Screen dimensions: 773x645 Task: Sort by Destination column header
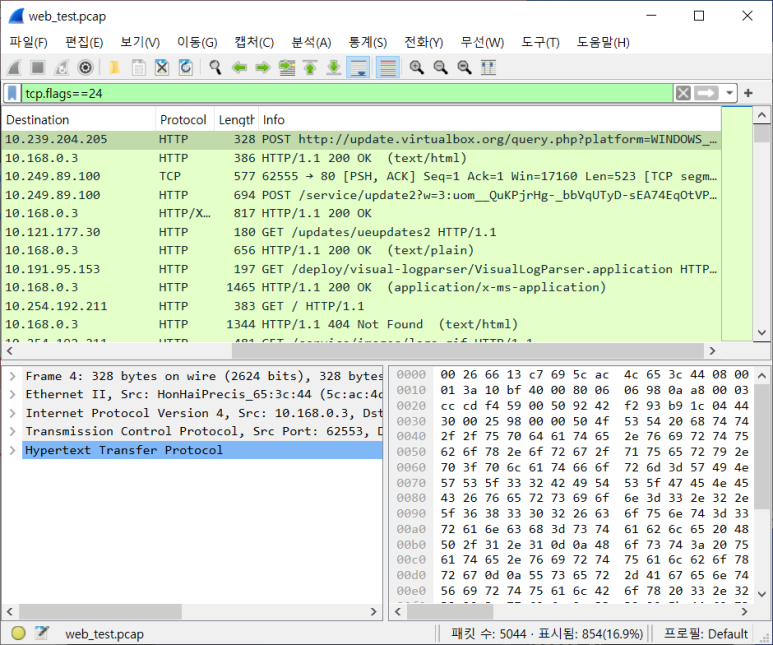[79, 120]
